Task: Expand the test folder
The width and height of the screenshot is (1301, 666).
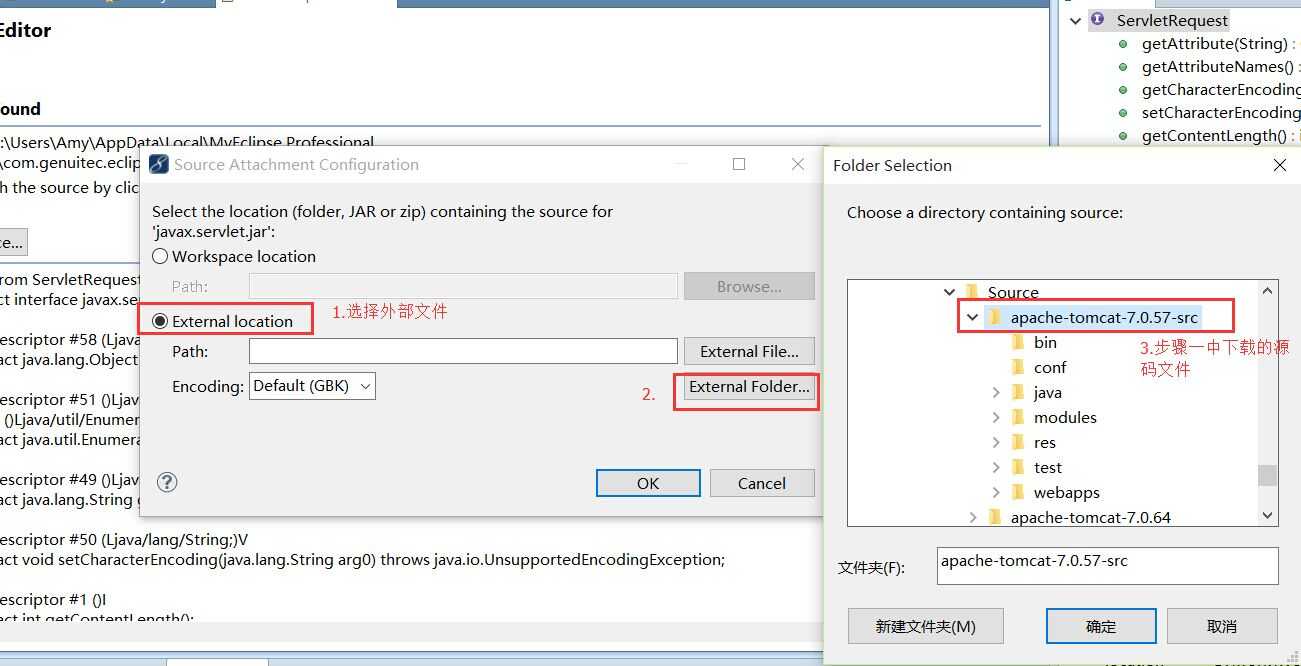Action: 996,467
